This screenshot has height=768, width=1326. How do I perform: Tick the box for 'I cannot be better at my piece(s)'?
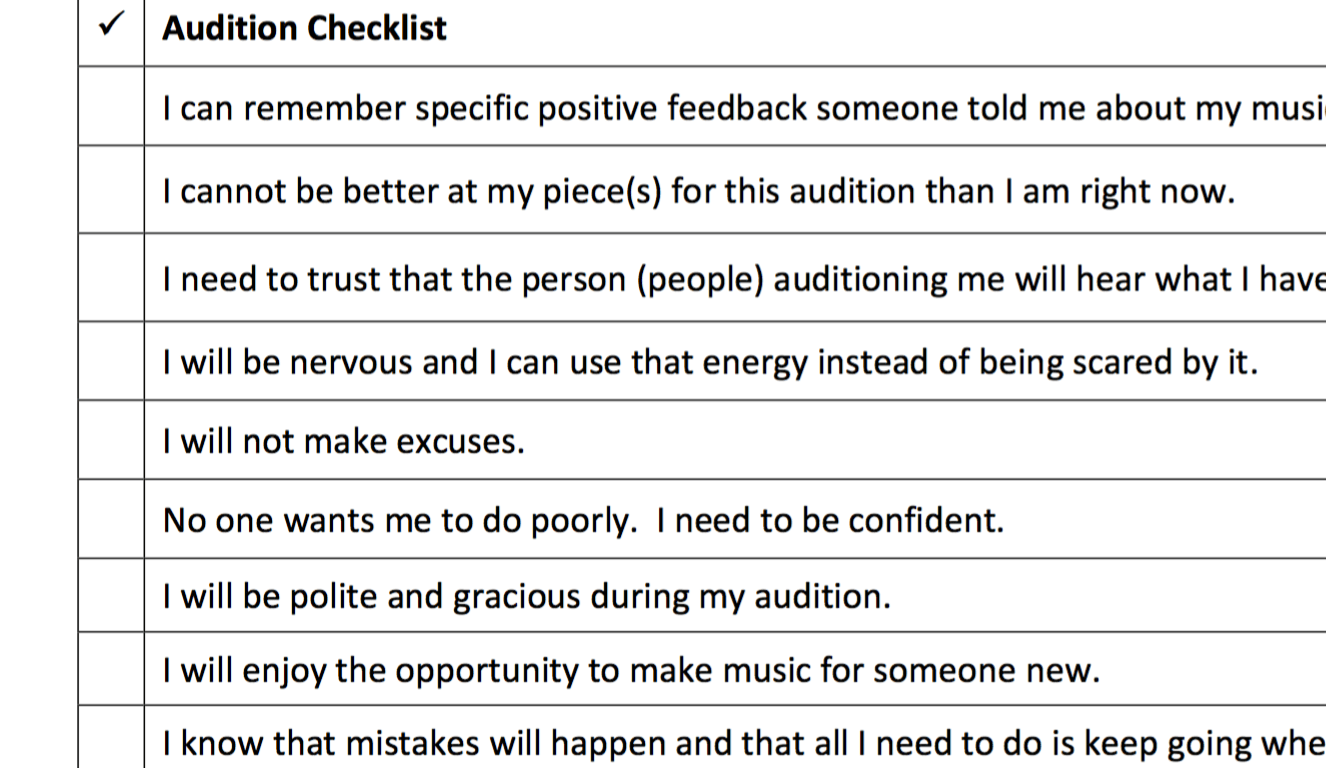[111, 190]
